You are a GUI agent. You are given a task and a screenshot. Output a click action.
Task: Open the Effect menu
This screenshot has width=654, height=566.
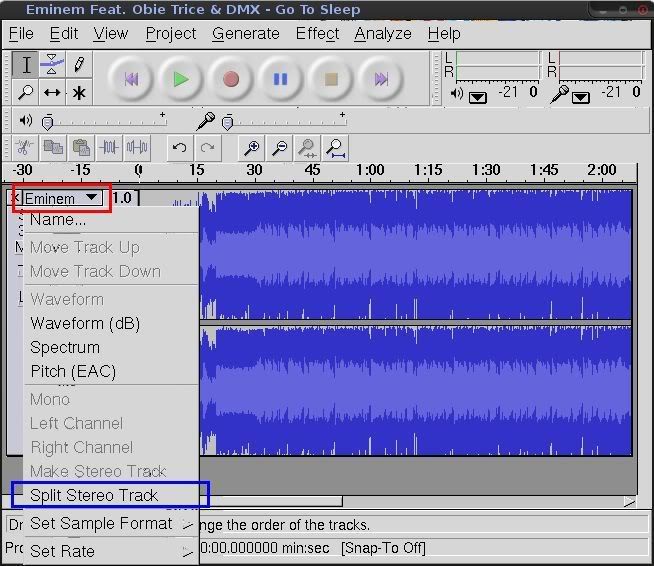coord(317,33)
